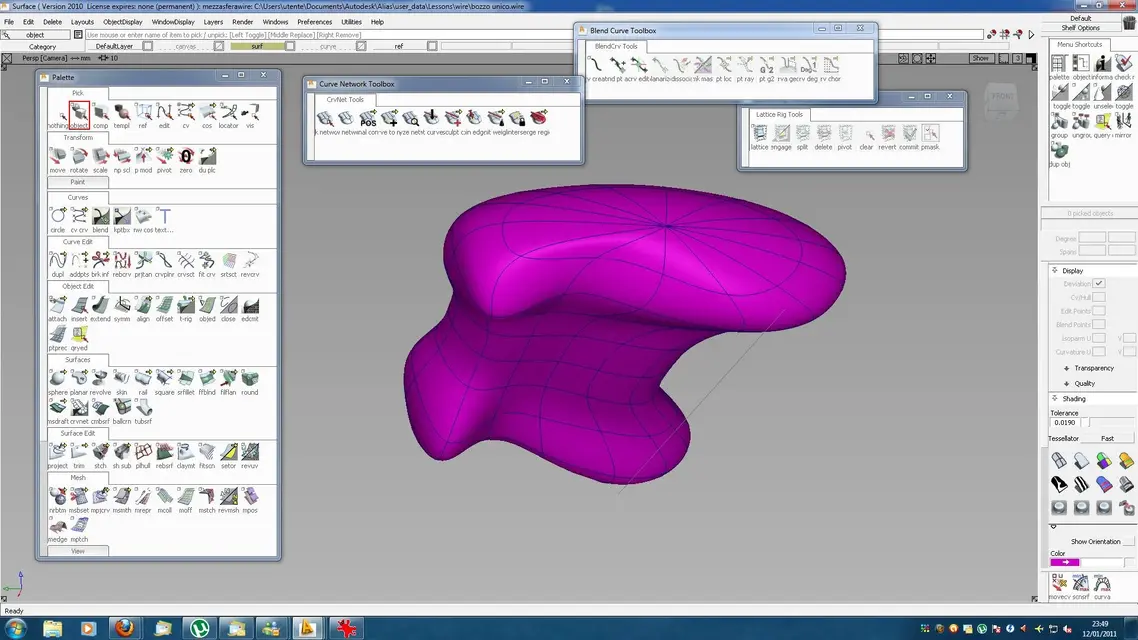Open the ObjectDisplay menu
1138x640 pixels.
coord(123,22)
